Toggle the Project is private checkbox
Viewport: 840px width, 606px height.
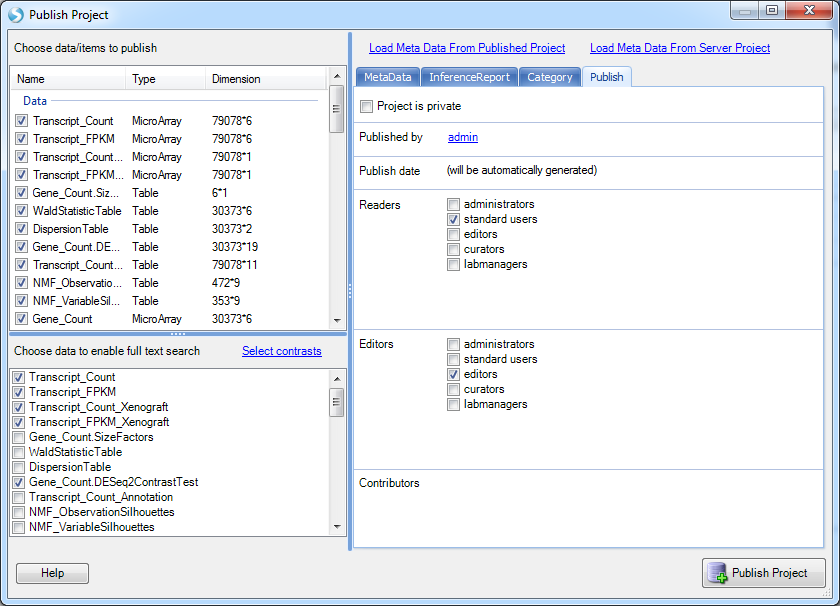(x=366, y=106)
